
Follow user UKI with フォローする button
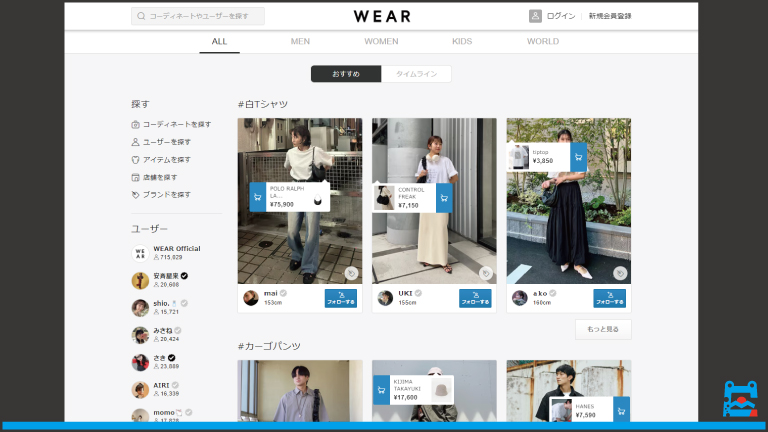click(x=475, y=298)
